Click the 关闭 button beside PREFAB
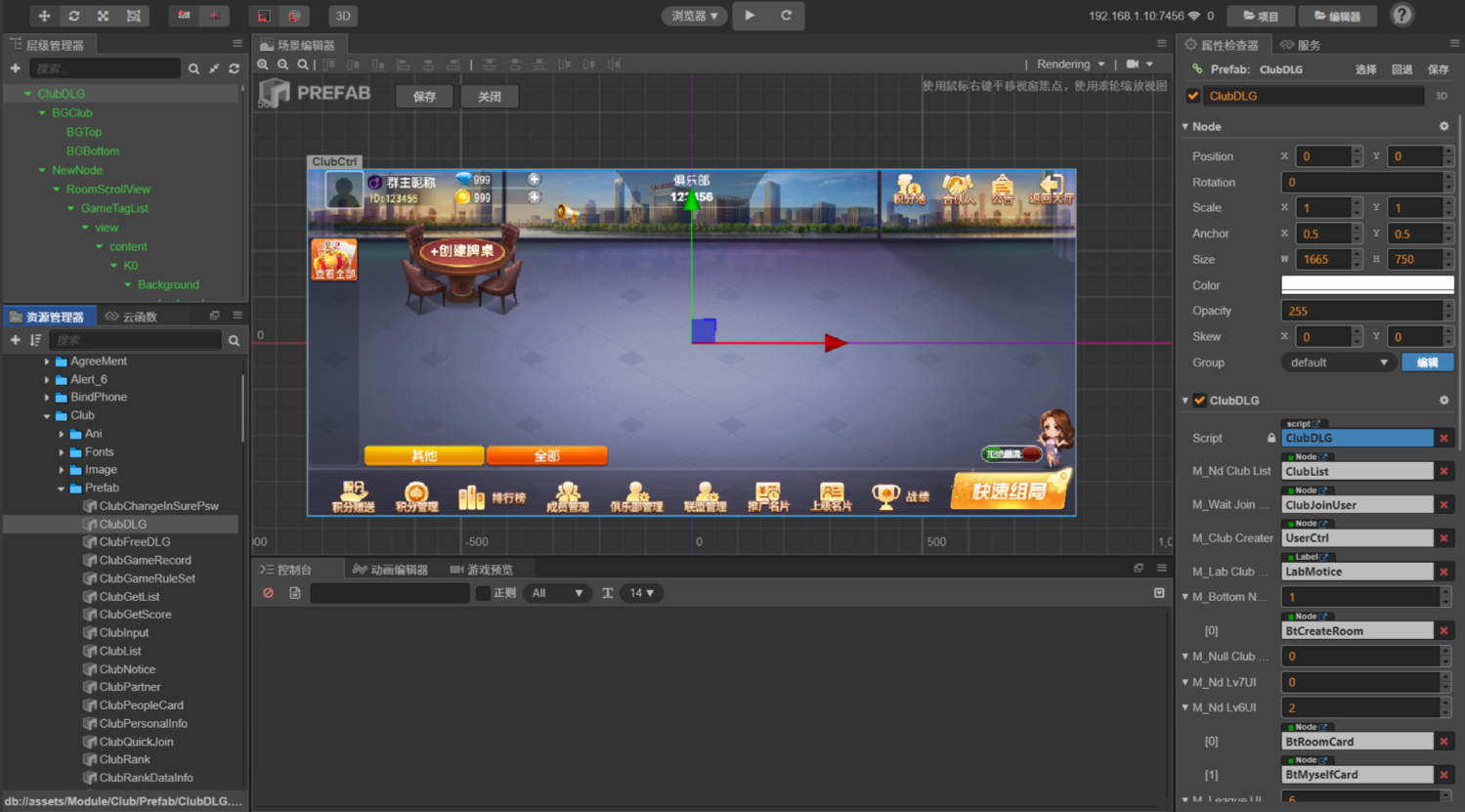This screenshot has width=1465, height=812. click(490, 97)
